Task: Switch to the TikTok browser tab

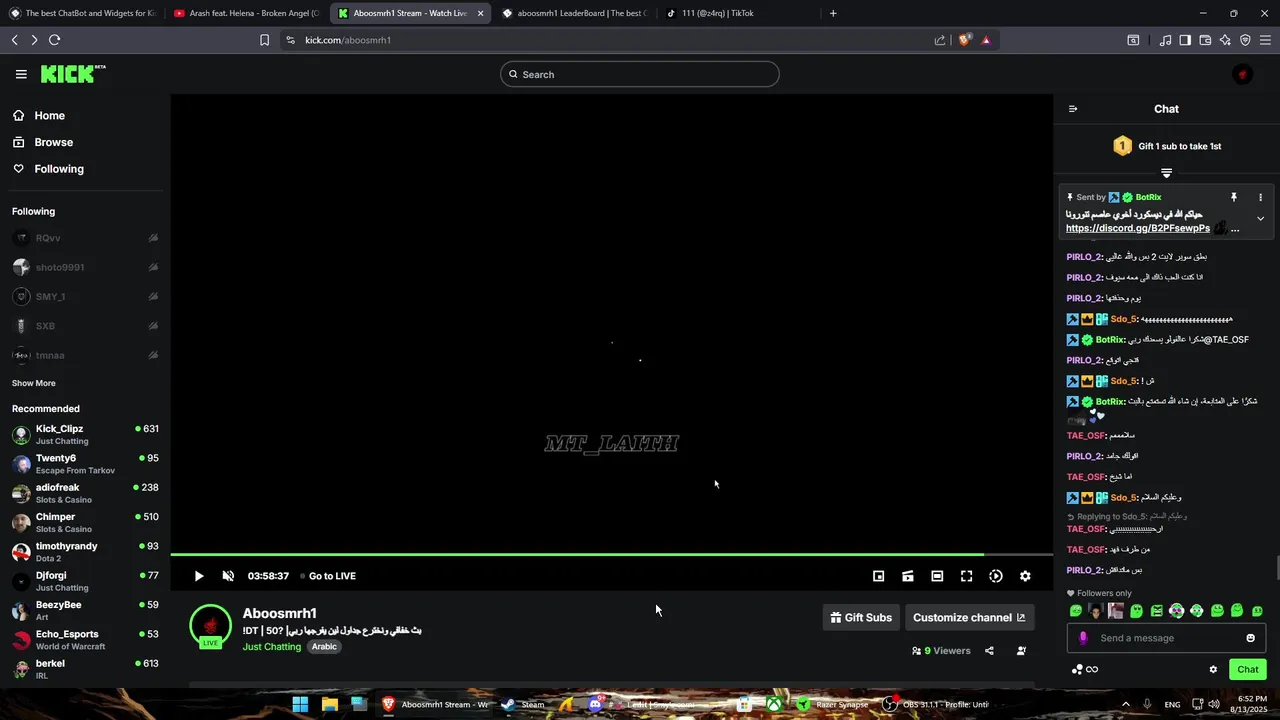Action: pos(738,13)
